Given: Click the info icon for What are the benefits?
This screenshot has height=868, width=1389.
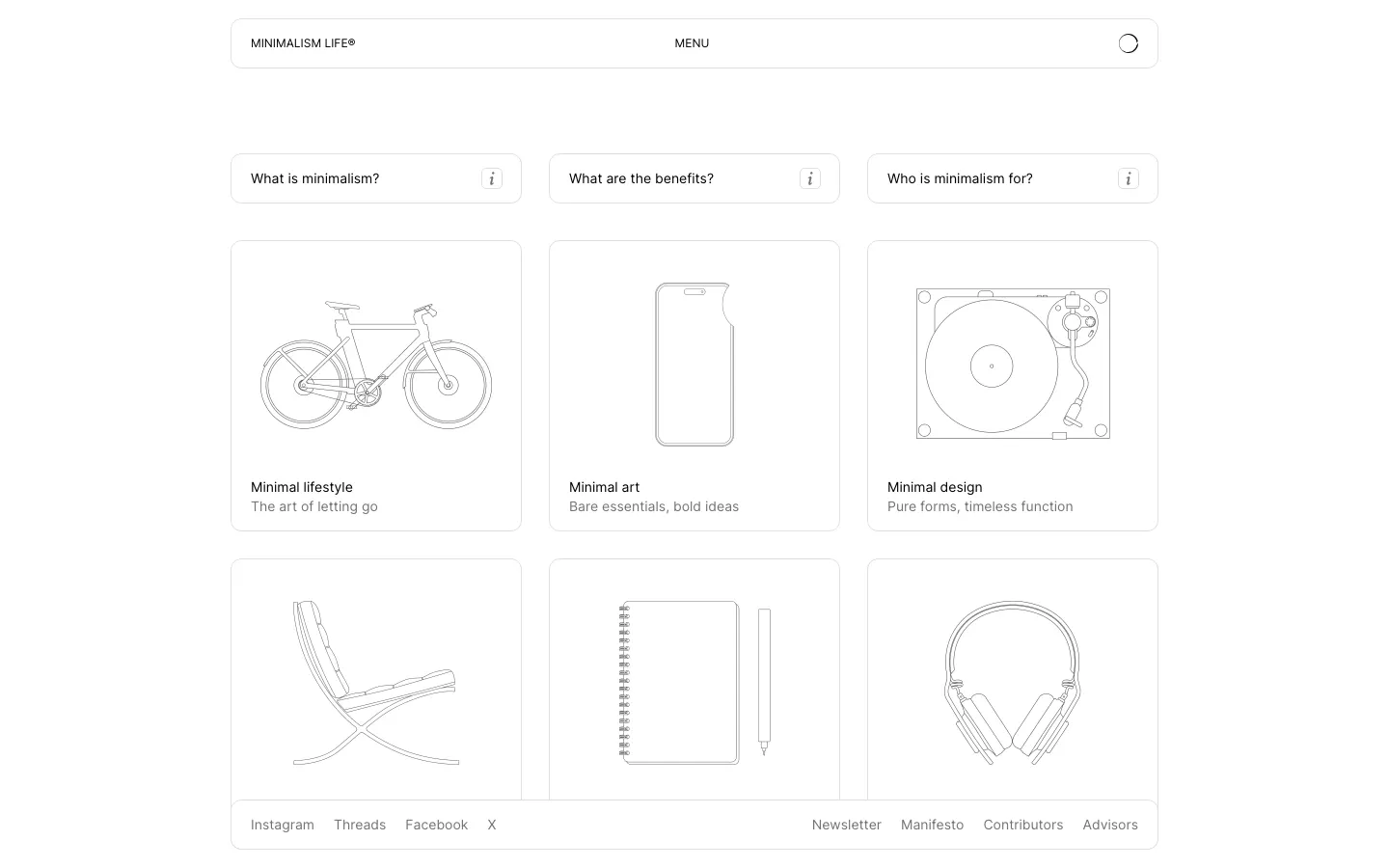Looking at the screenshot, I should tap(810, 178).
